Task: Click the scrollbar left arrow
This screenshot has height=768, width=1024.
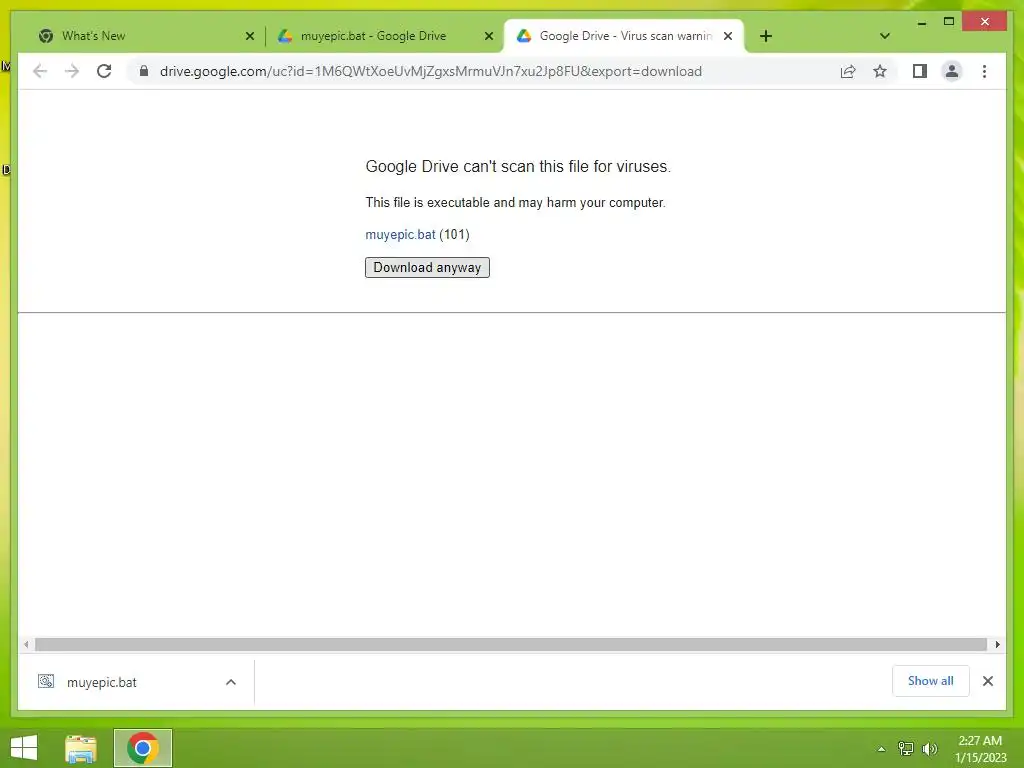Action: 26,645
